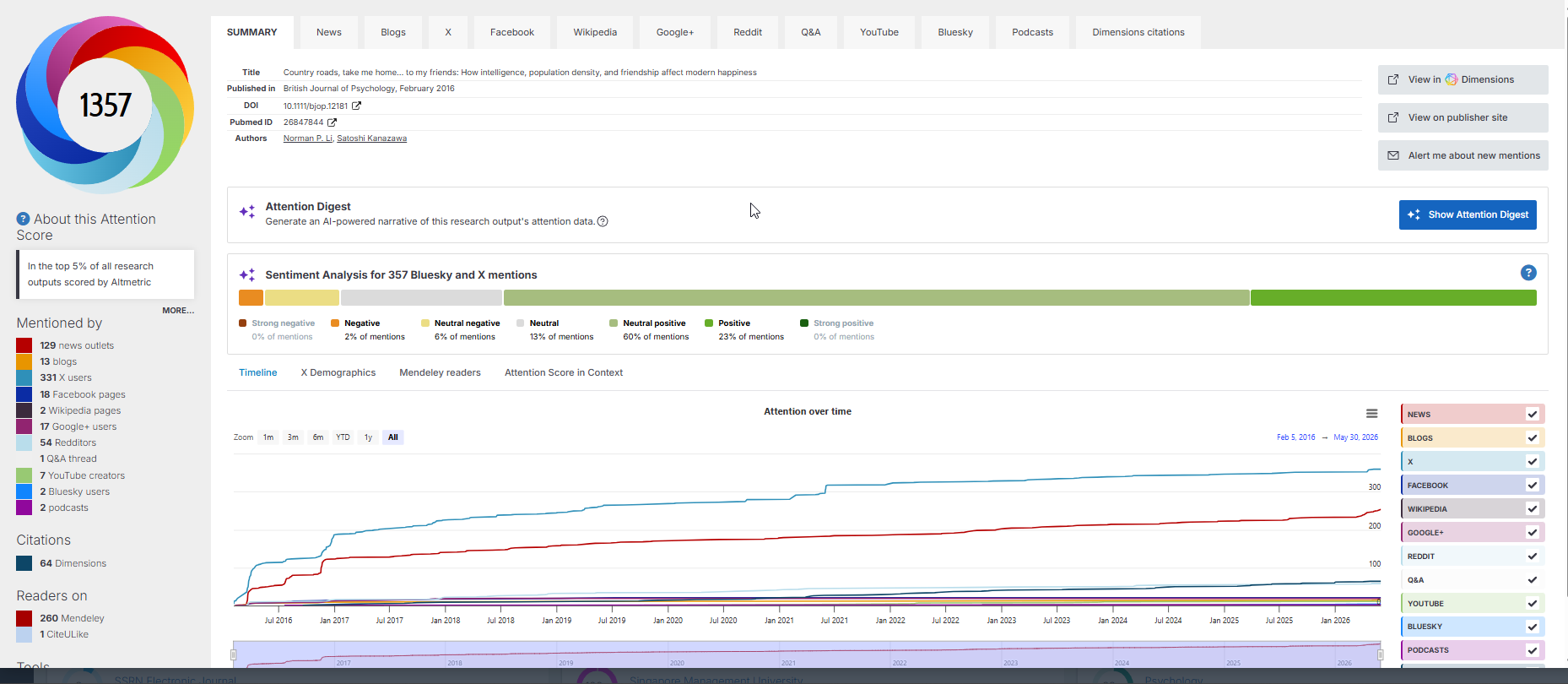The width and height of the screenshot is (1568, 684).
Task: Select the Attention Score in Context sub-tab
Action: pyautogui.click(x=564, y=372)
